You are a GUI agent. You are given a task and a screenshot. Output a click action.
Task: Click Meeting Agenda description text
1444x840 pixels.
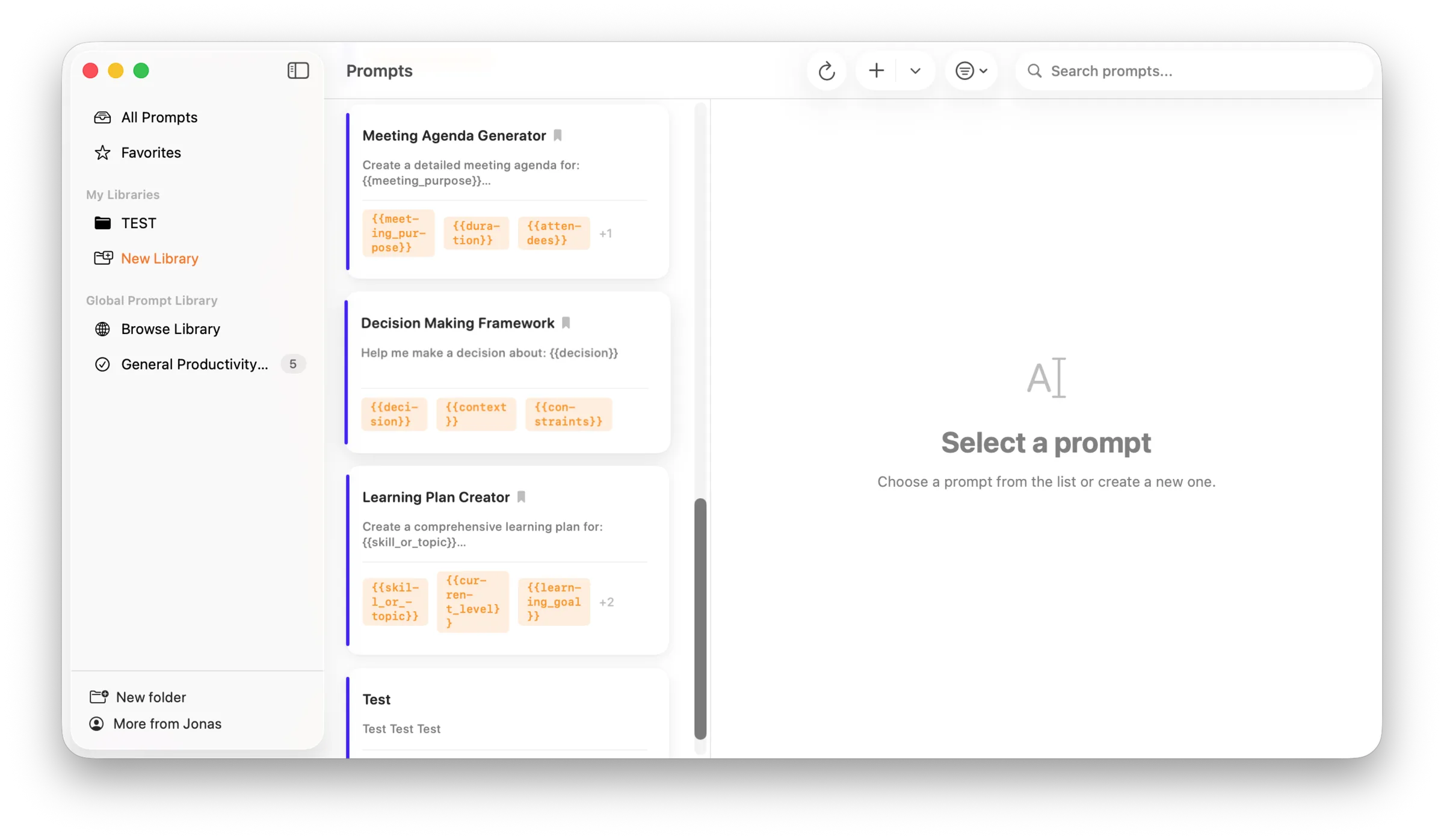[x=471, y=173]
